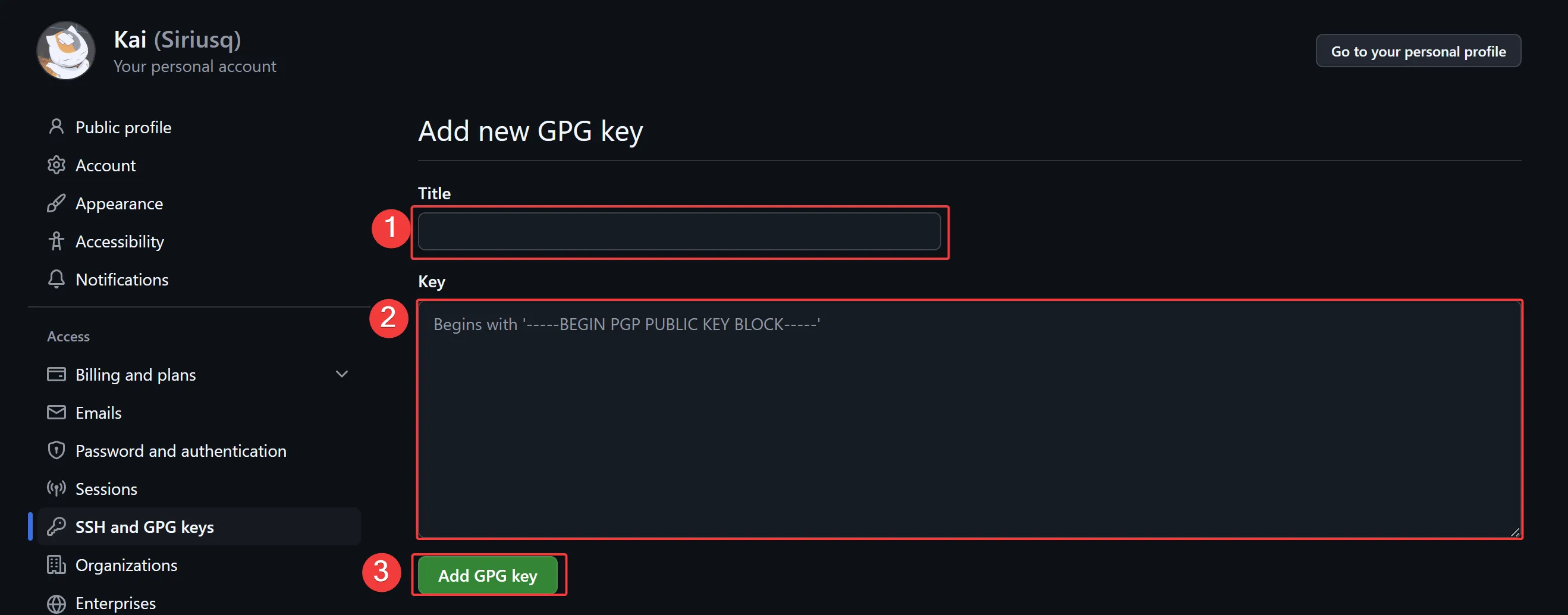Click the Emails envelope icon
The height and width of the screenshot is (615, 1568).
point(56,412)
